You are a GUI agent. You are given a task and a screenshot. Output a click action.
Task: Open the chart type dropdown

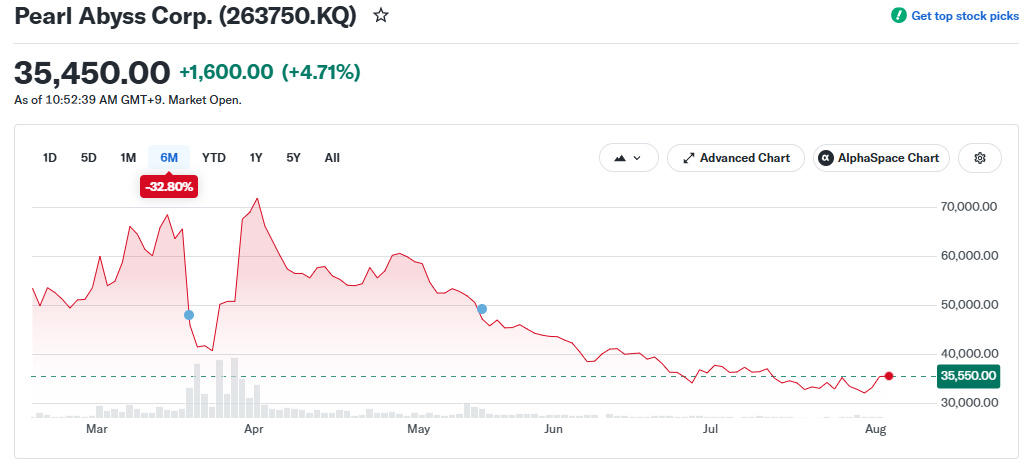point(628,158)
